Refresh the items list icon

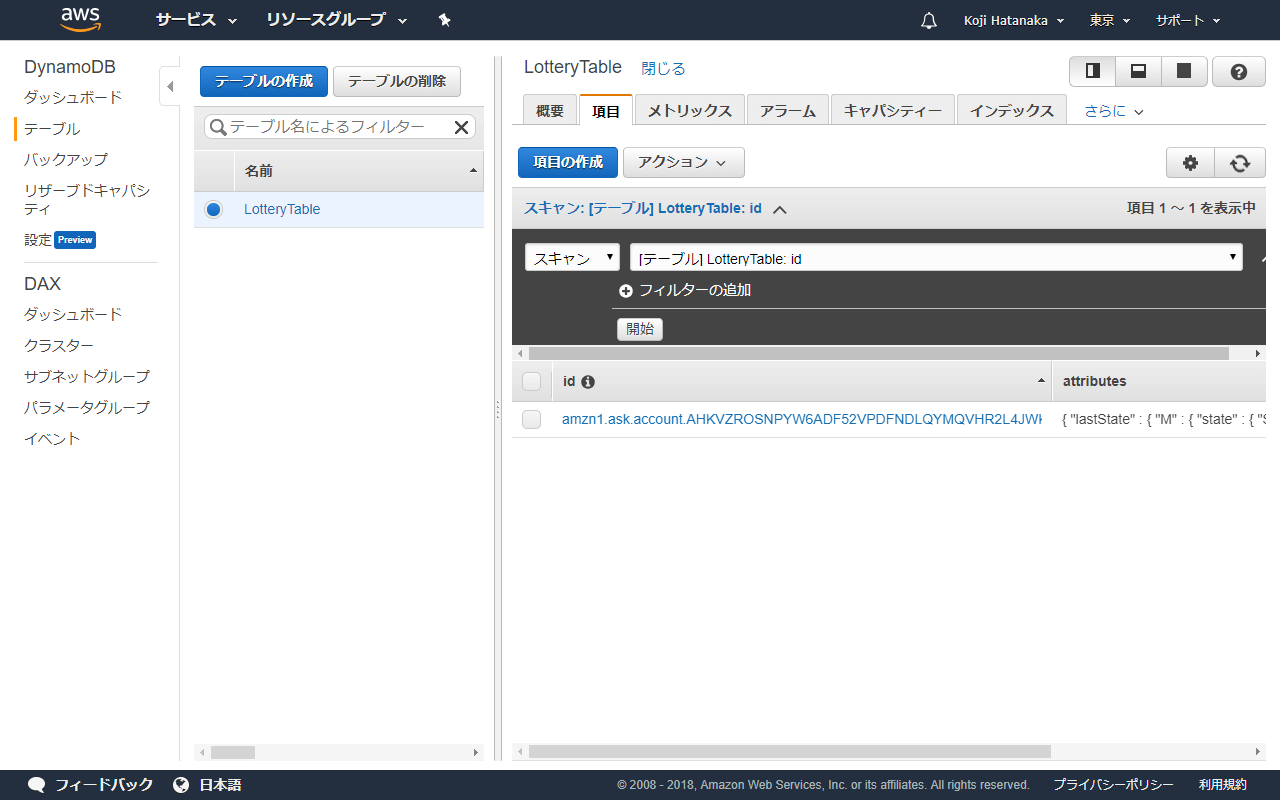click(x=1240, y=163)
